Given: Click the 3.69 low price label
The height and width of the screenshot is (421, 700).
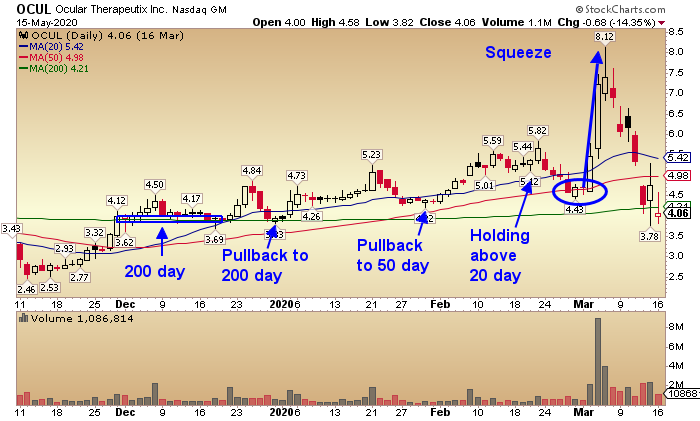Looking at the screenshot, I should click(215, 240).
